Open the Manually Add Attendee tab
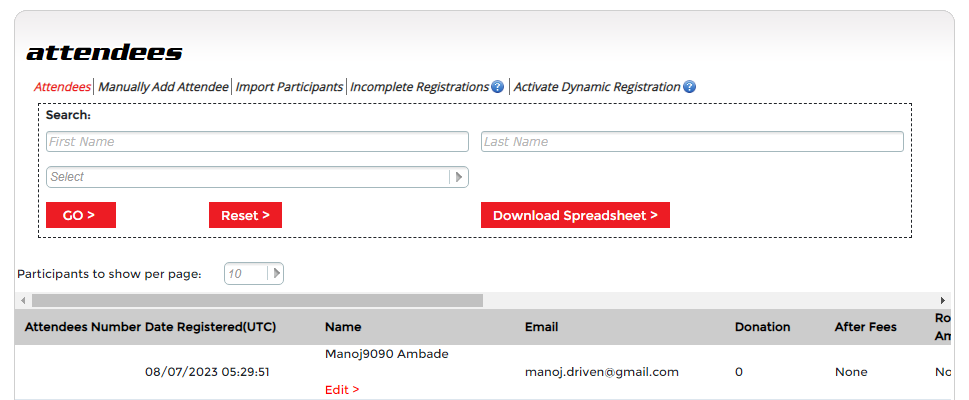Screen dimensions: 969x400 pos(163,87)
